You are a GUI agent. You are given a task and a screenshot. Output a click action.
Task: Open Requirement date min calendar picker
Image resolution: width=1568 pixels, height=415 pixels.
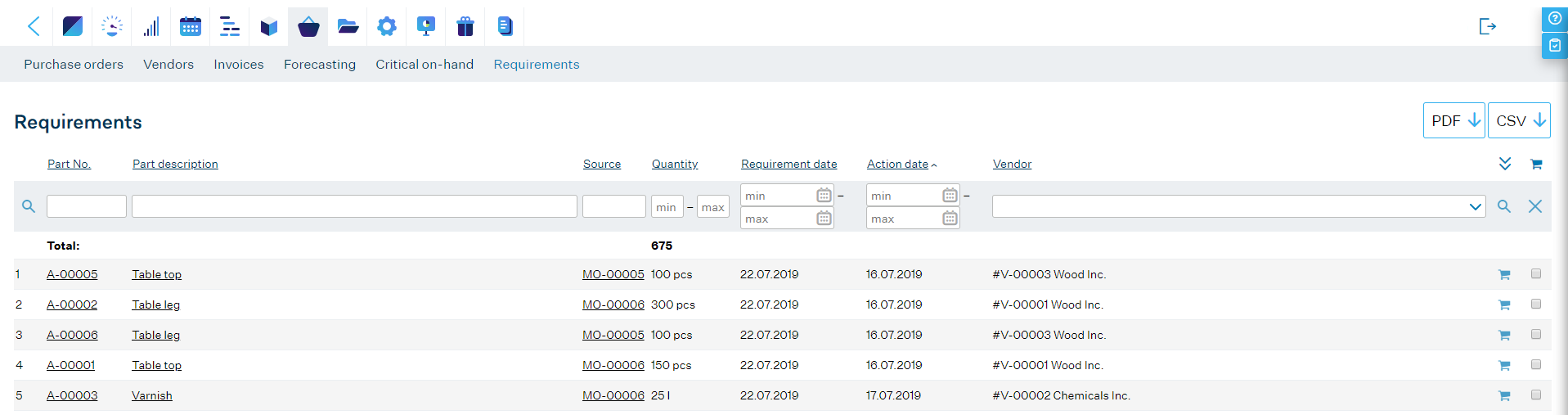click(x=824, y=196)
